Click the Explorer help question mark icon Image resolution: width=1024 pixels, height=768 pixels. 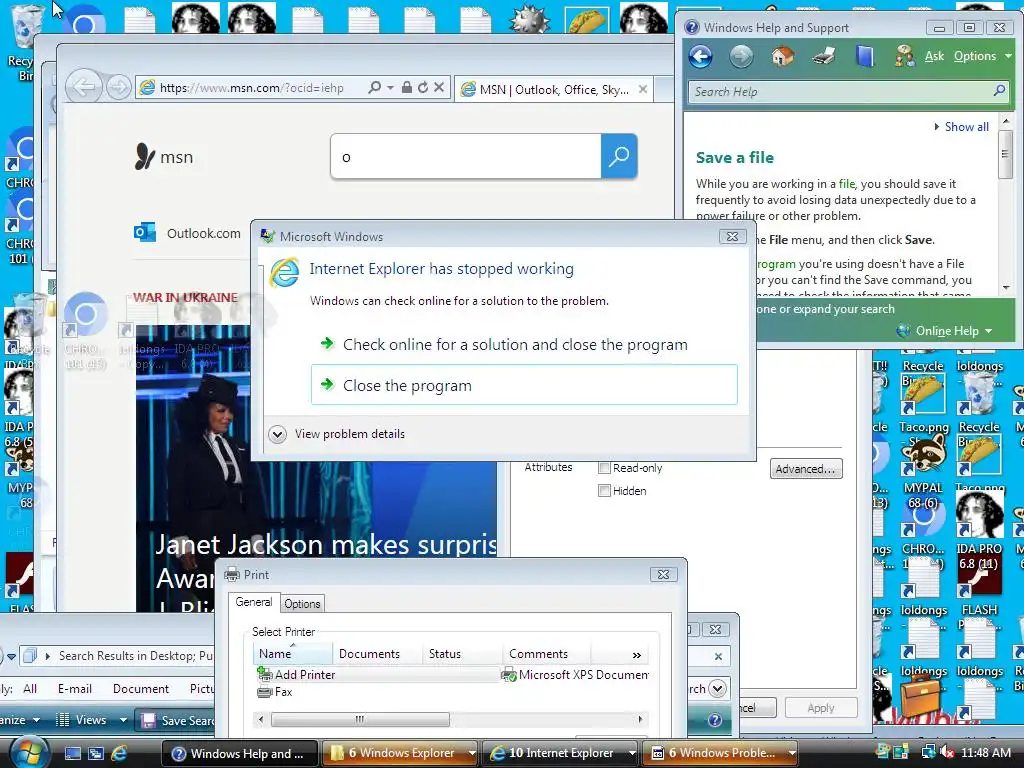click(x=715, y=720)
